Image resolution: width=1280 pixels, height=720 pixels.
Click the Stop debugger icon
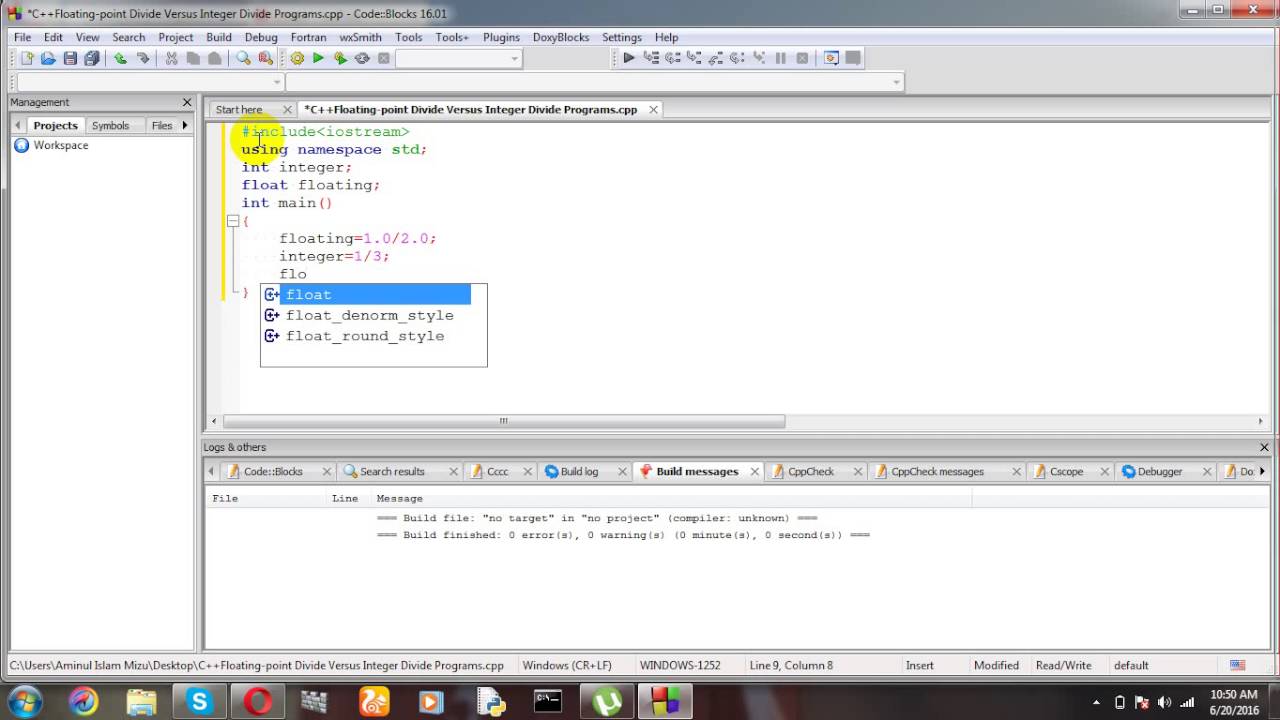(802, 58)
